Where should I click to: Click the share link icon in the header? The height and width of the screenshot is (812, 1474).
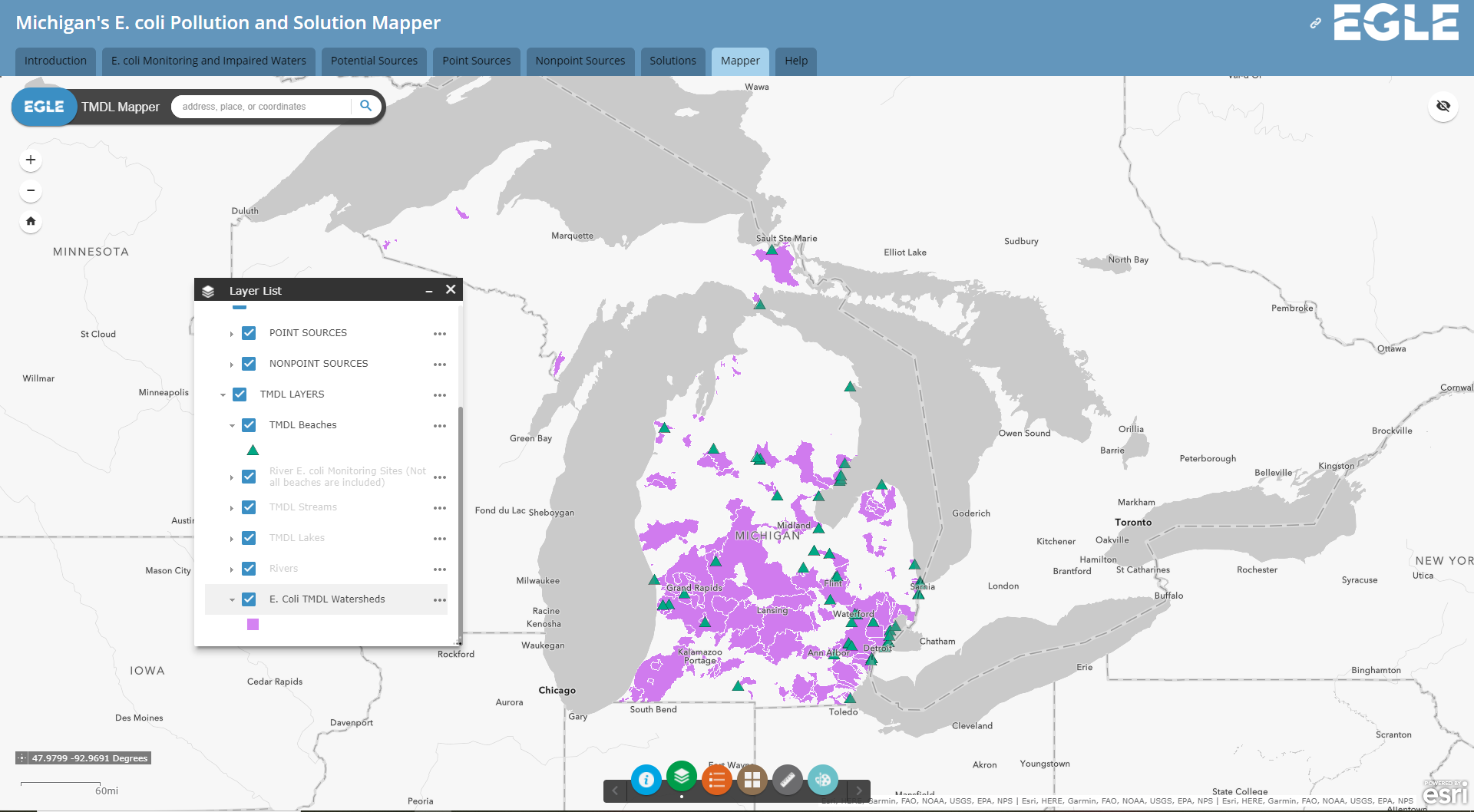pos(1315,24)
